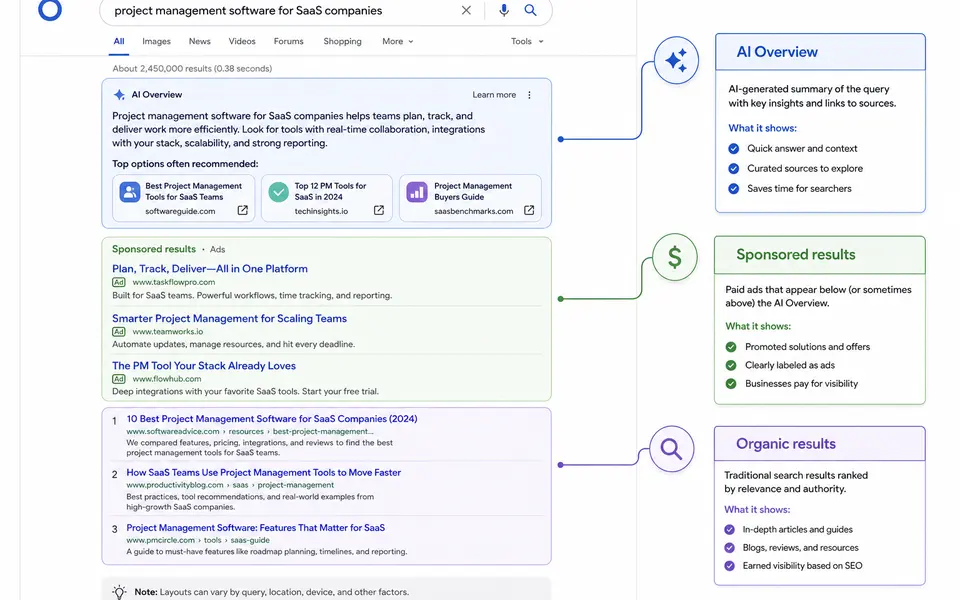Open ad The PM Tool Your Stack Already Loves
This screenshot has height=600, width=960.
pyautogui.click(x=204, y=366)
